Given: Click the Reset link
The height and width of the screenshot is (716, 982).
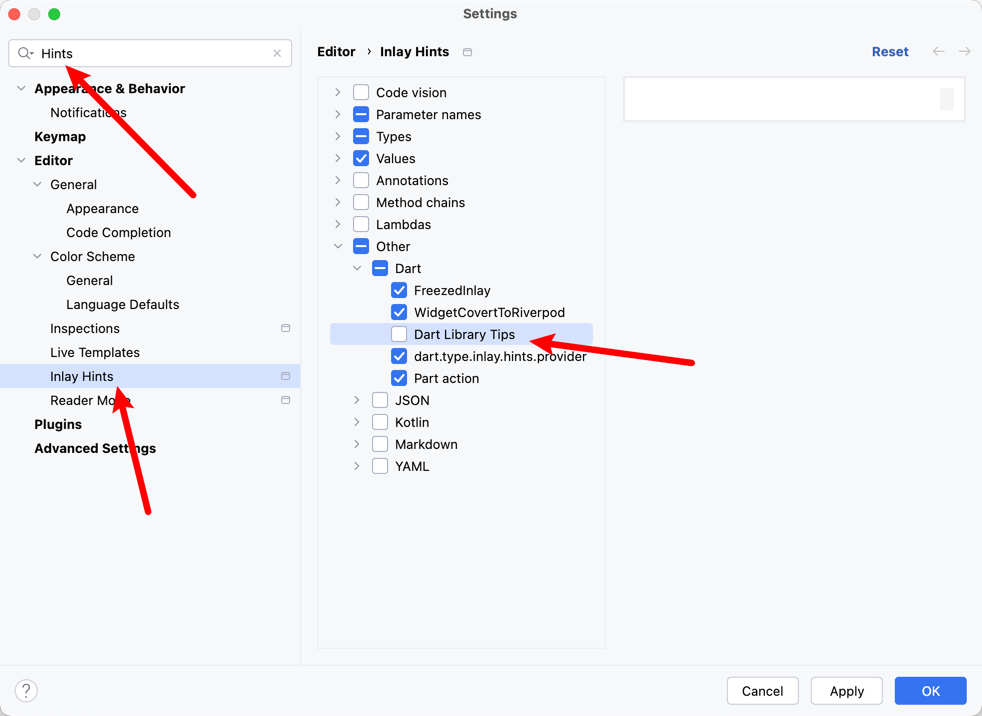Looking at the screenshot, I should click(x=889, y=51).
